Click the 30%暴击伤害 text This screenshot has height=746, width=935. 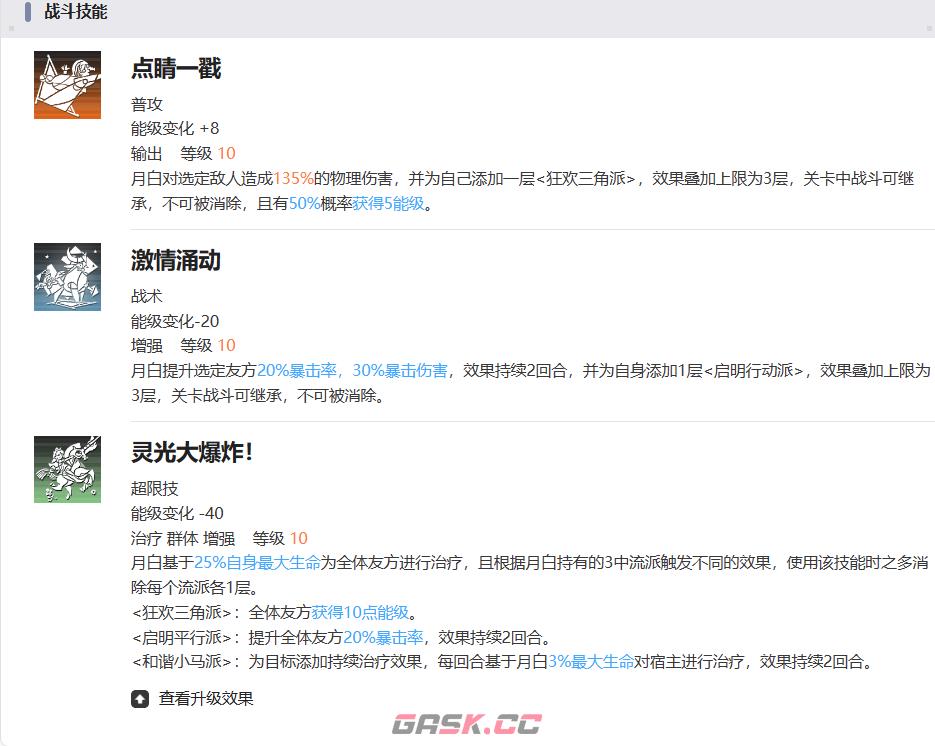[400, 370]
